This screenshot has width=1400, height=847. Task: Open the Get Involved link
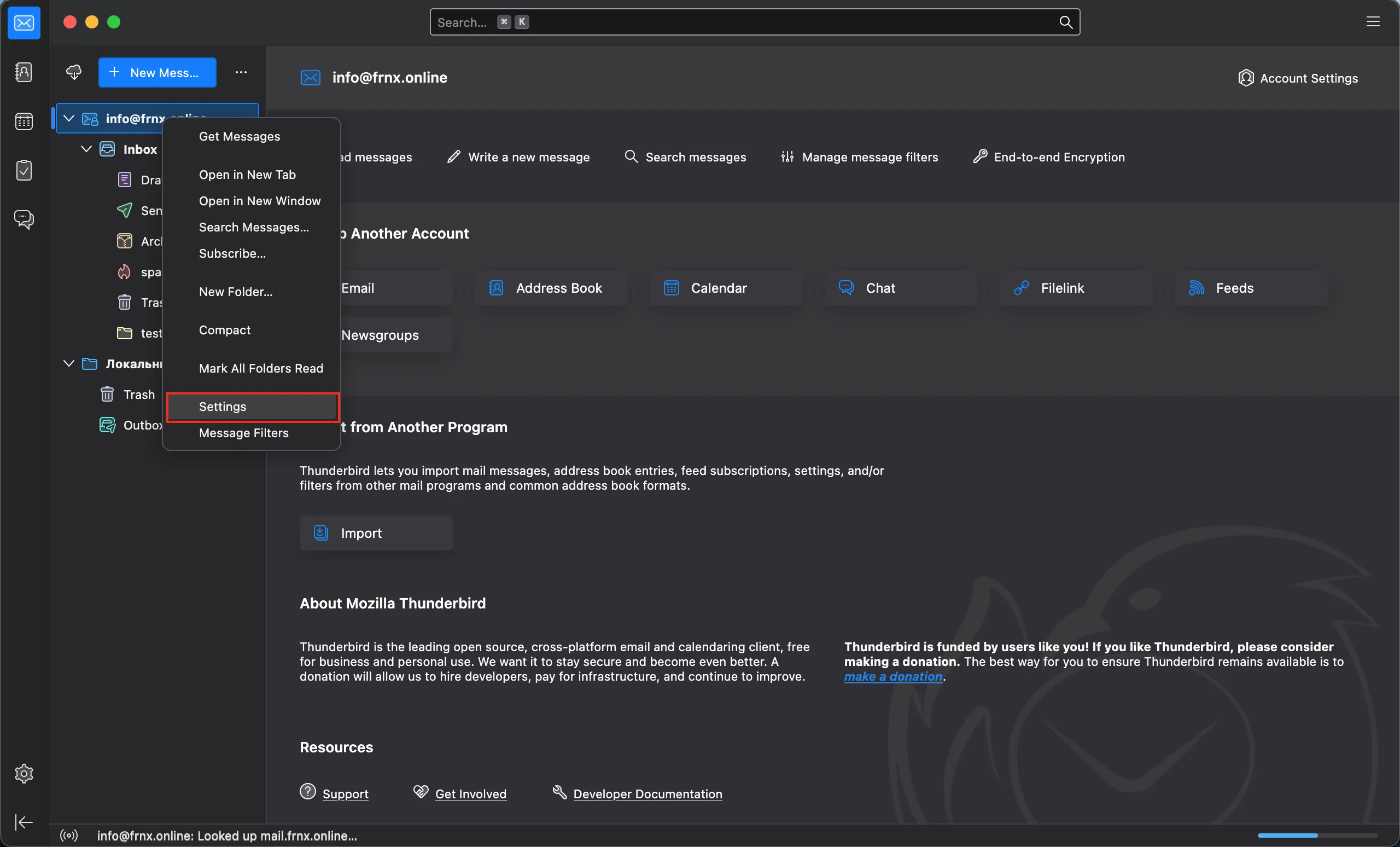coord(470,793)
